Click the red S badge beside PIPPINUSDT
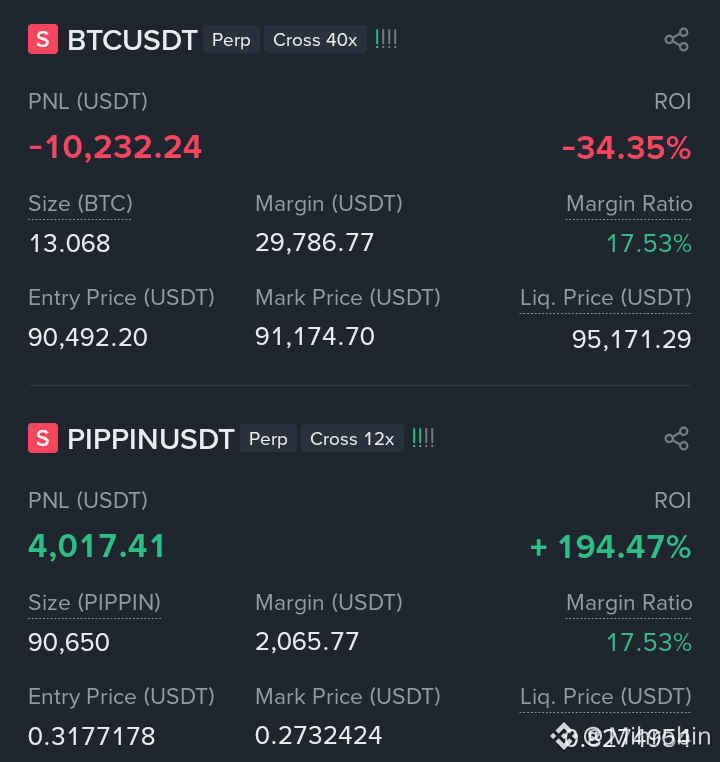Image resolution: width=720 pixels, height=762 pixels. [x=43, y=438]
